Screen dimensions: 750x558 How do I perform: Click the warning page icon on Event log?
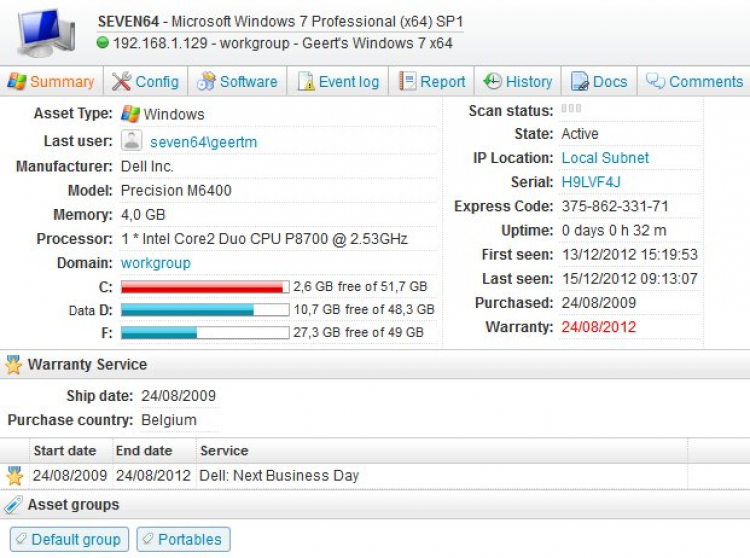pyautogui.click(x=306, y=82)
